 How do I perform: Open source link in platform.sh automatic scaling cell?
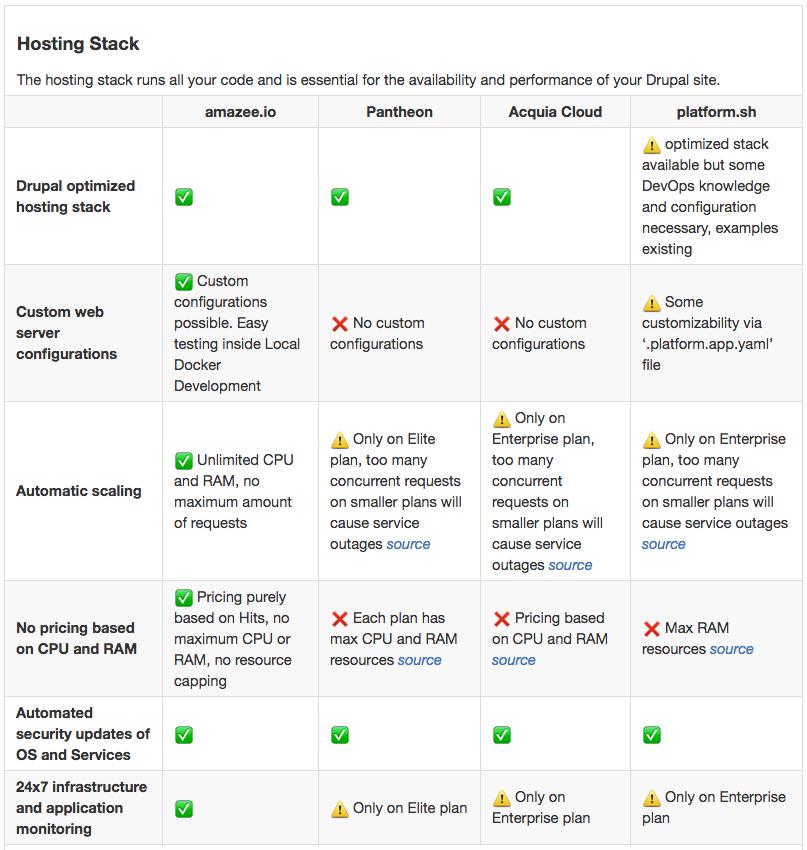click(664, 544)
